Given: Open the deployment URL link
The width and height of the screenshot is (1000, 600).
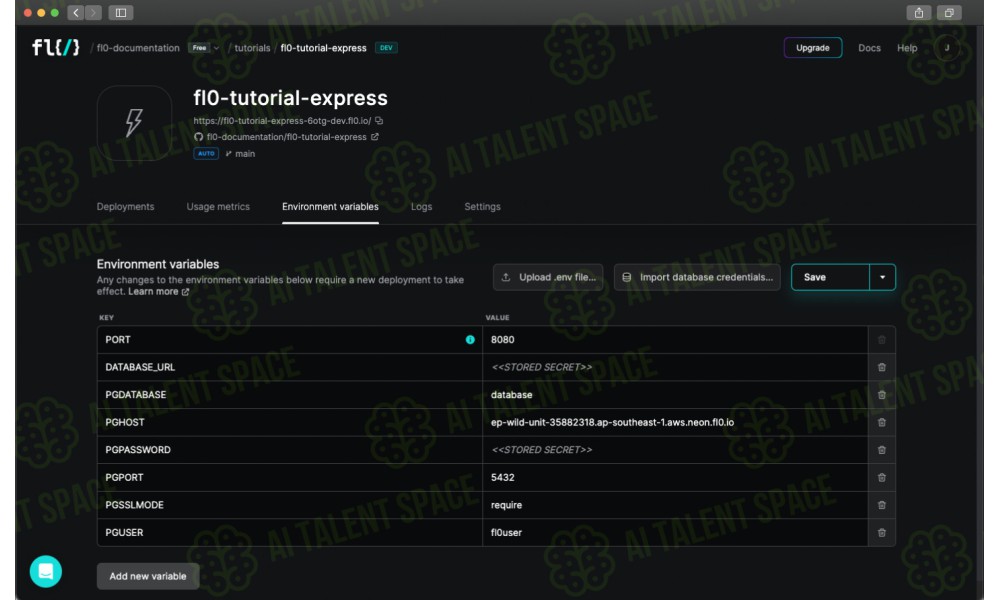Looking at the screenshot, I should (282, 121).
